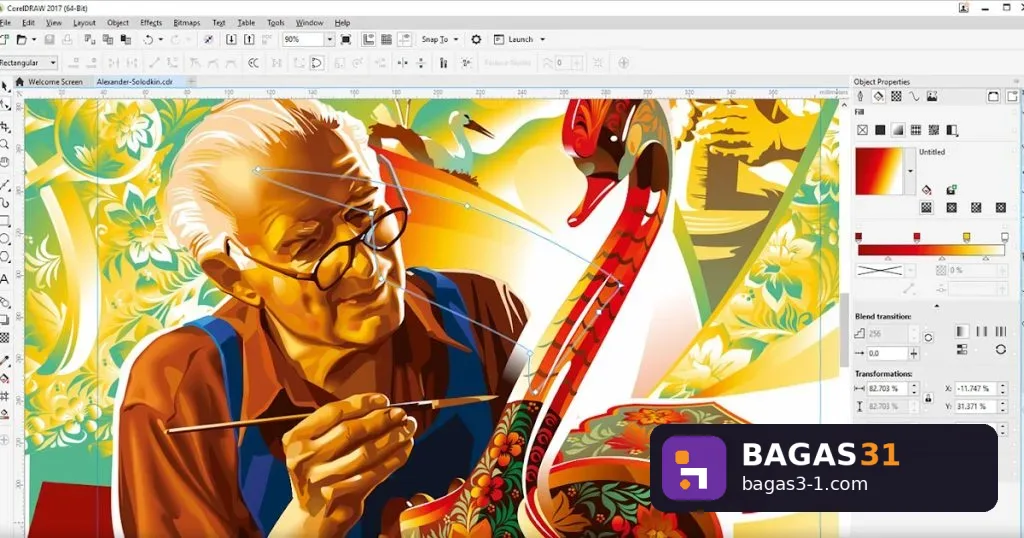Screen dimensions: 1024x538
Task: Switch to Alexander-Solodkin.cdr tab
Action: coord(135,82)
